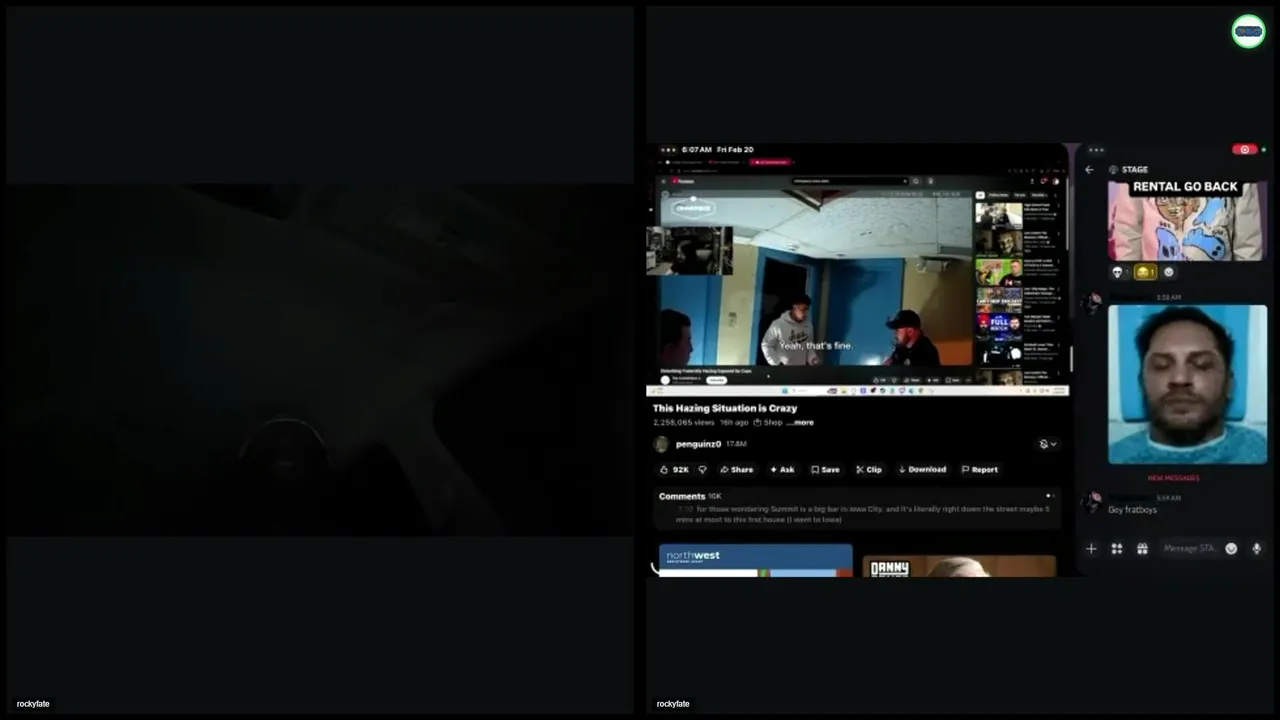Click the webcam overlay inside shared video
Image resolution: width=1280 pixels, height=720 pixels.
(x=689, y=250)
